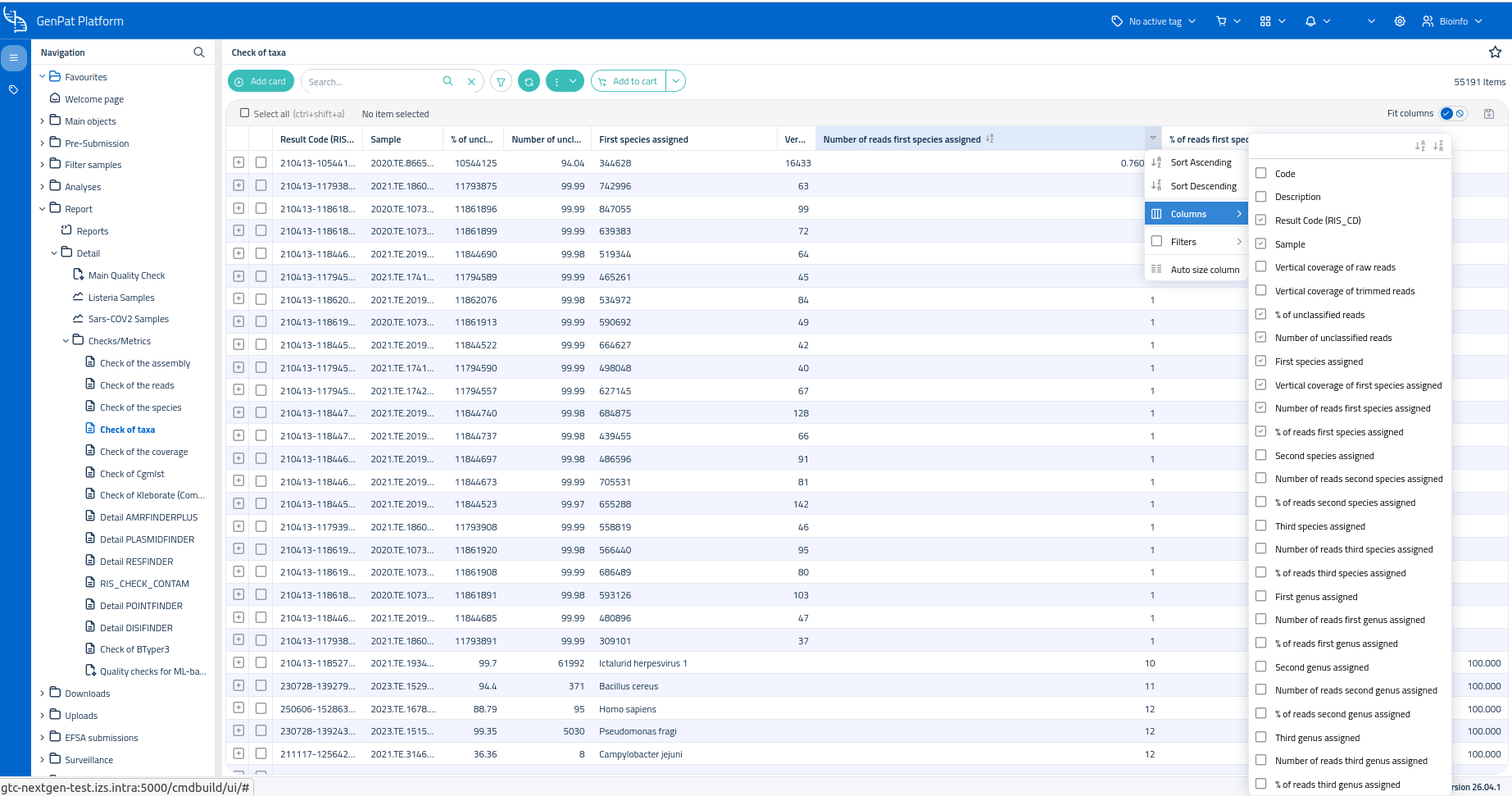Expand the Downloads folder in navigation

[43, 694]
